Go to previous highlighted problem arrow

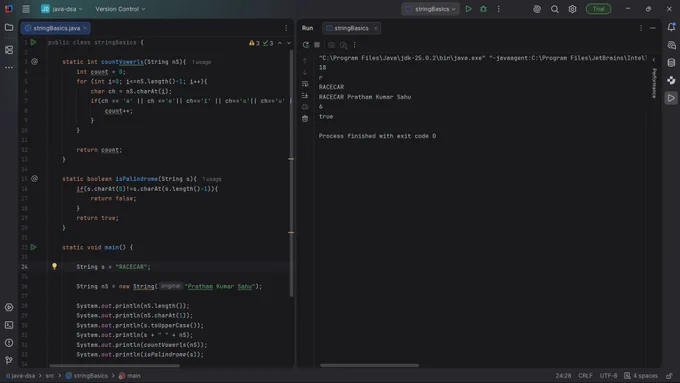click(280, 43)
